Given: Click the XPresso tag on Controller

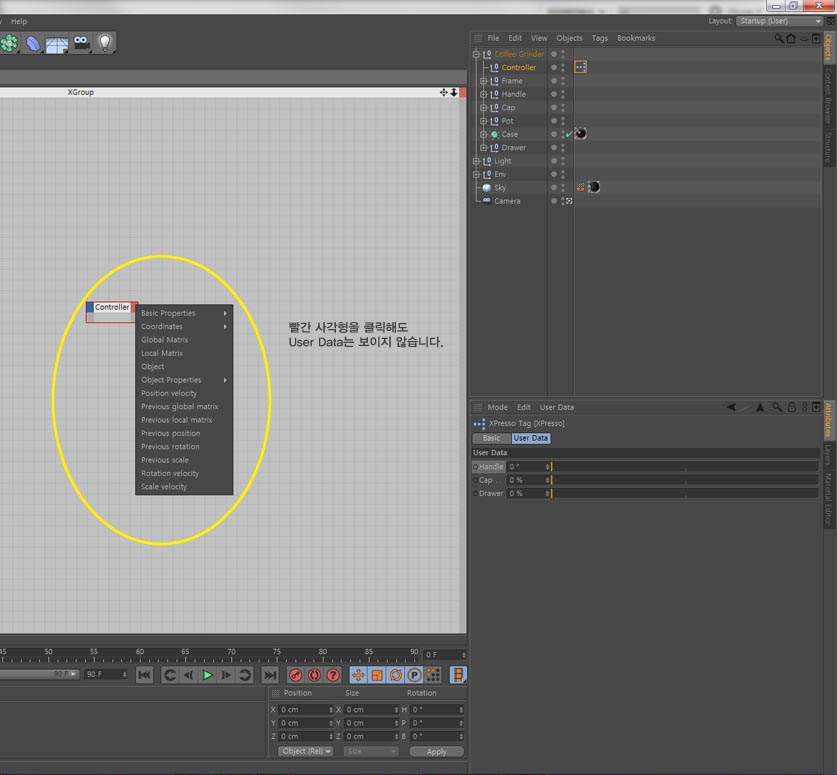Looking at the screenshot, I should click(x=580, y=67).
